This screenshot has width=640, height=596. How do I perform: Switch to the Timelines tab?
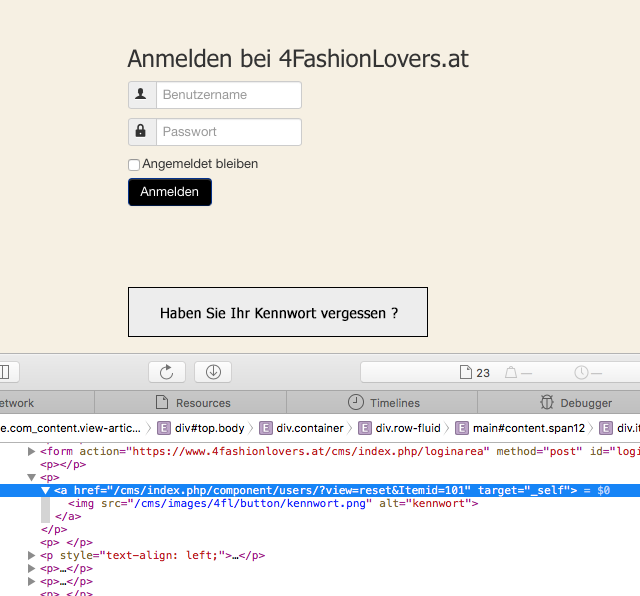[382, 403]
